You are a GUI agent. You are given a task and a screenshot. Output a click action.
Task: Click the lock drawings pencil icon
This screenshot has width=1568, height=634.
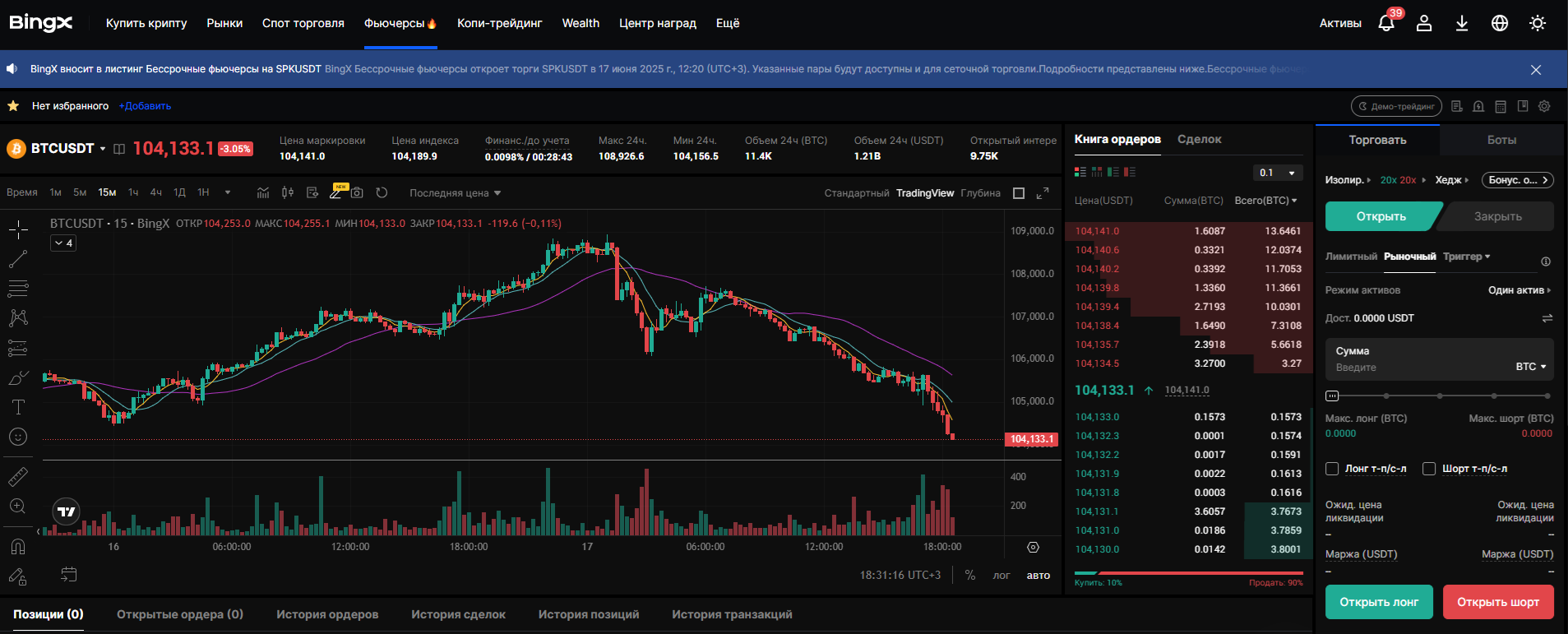18,576
